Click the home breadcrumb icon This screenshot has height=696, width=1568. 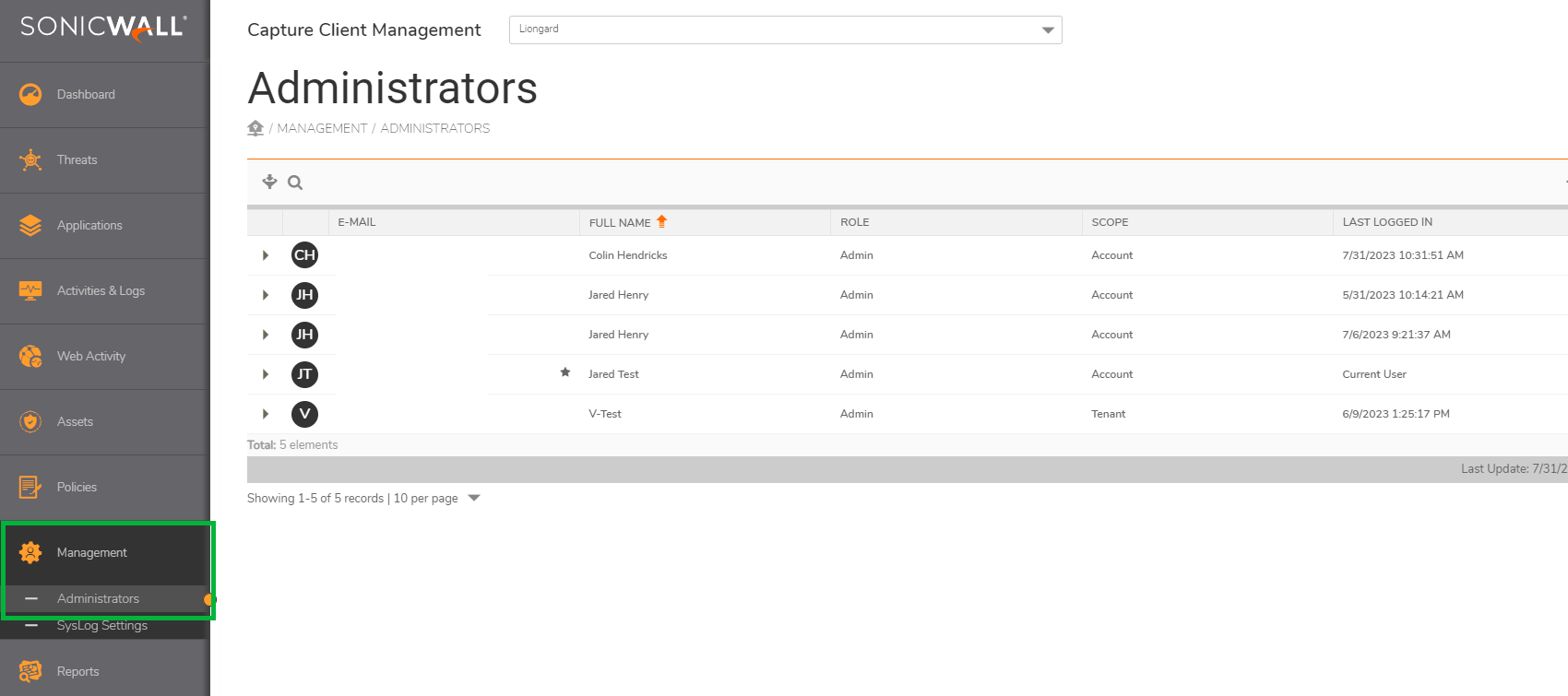(255, 128)
